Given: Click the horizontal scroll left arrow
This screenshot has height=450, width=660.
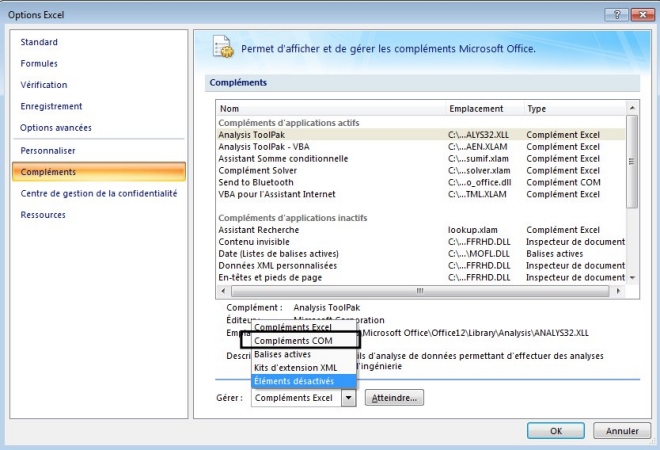Looking at the screenshot, I should pos(224,291).
